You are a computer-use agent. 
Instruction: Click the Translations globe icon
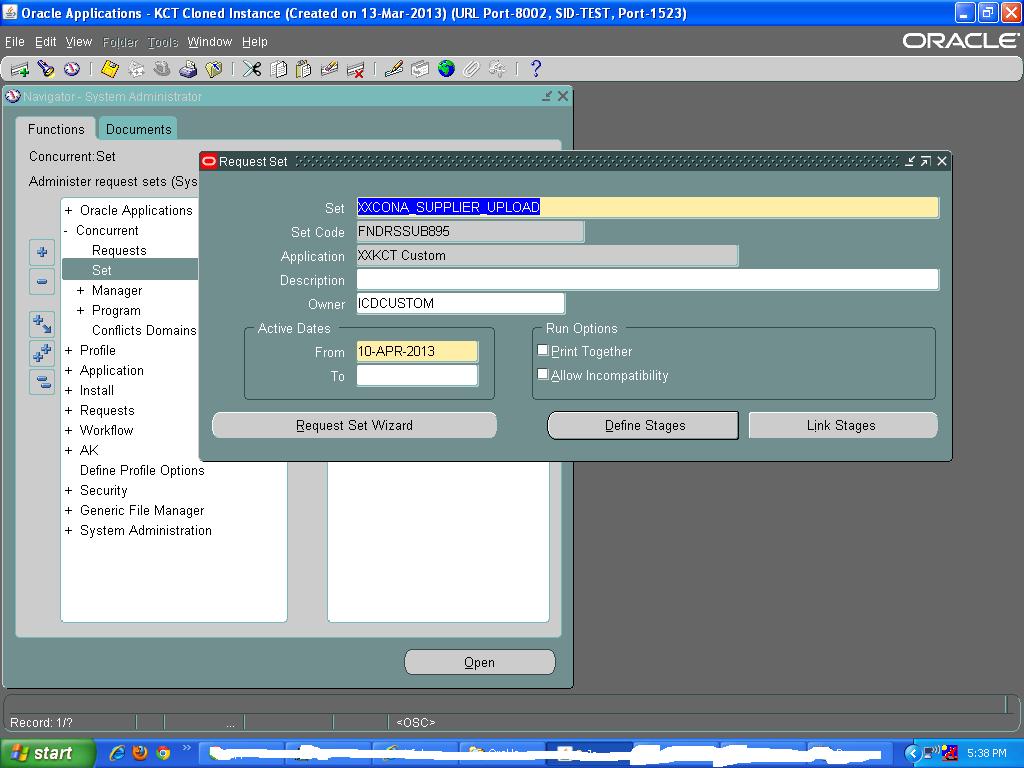pos(446,69)
